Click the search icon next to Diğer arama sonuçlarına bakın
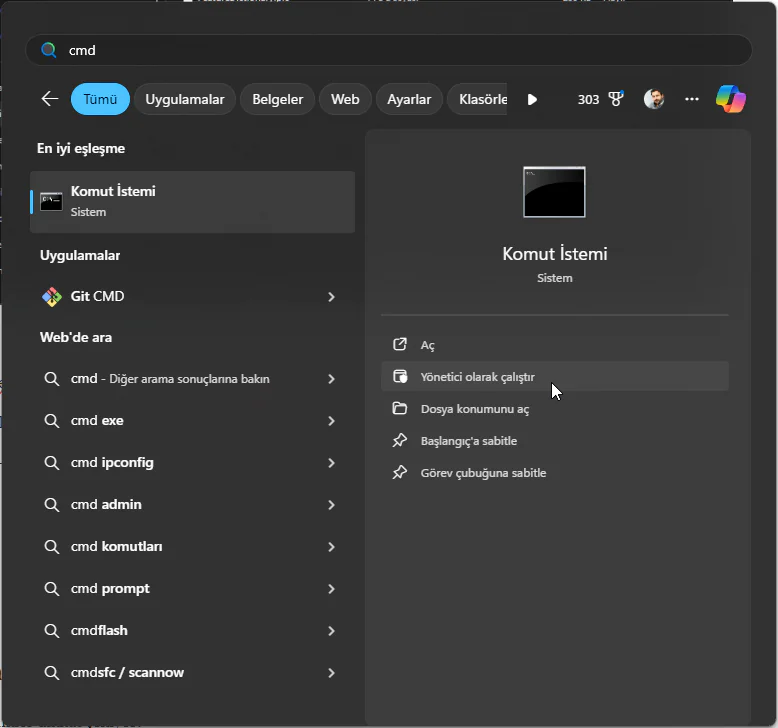The width and height of the screenshot is (778, 728). tap(52, 379)
